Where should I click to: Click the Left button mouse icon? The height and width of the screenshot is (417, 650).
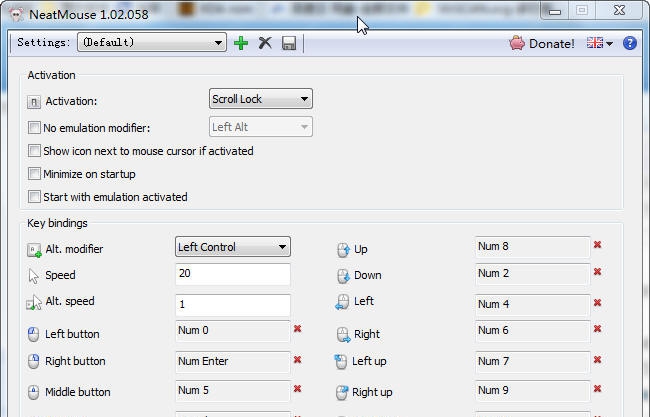33,334
